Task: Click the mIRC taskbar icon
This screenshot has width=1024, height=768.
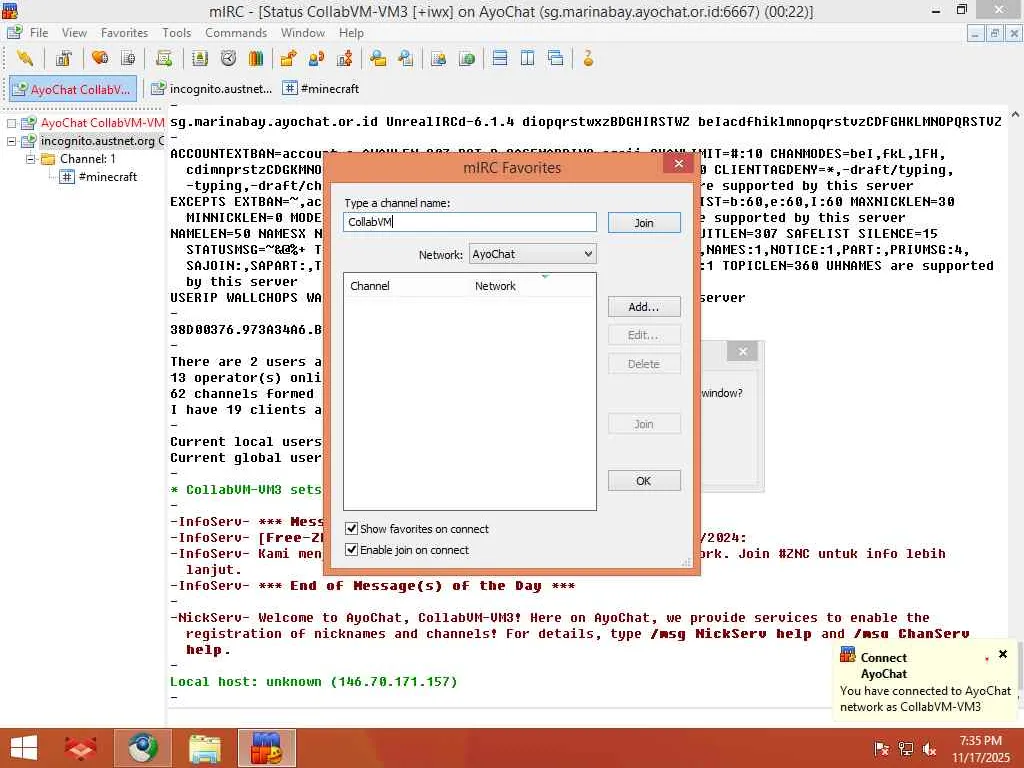Action: [x=267, y=748]
